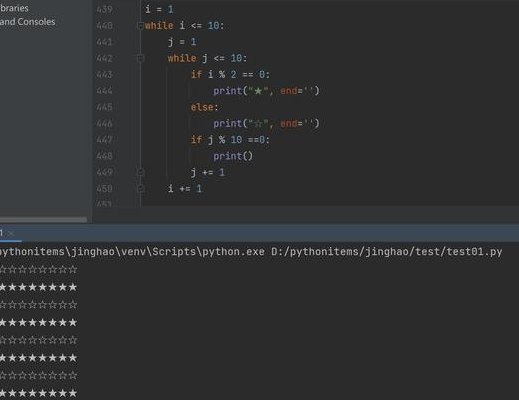Click line number 450 in the gutter
Screen dimensions: 519x400
click(x=104, y=189)
